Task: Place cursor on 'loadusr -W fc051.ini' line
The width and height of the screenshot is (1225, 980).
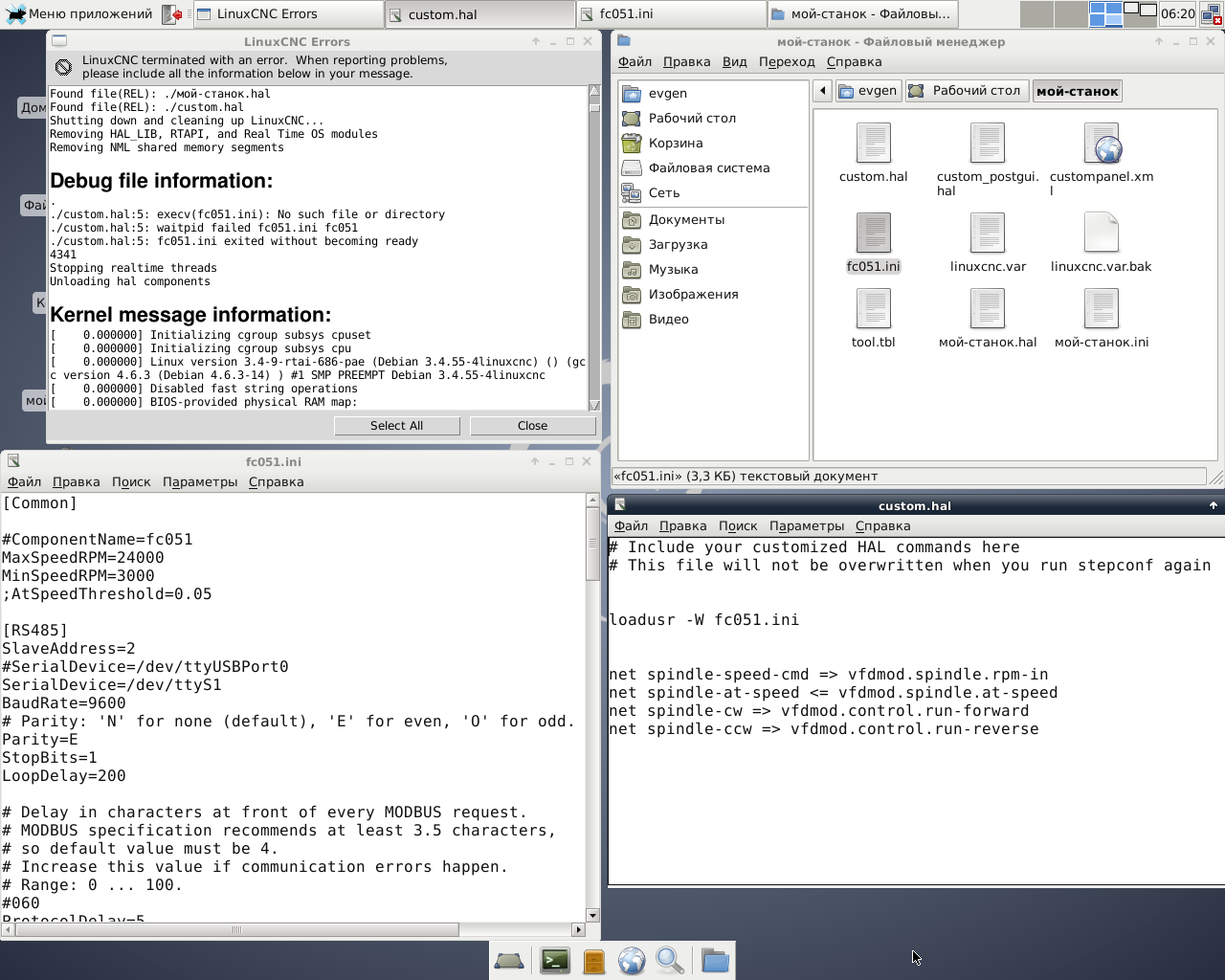Action: [x=704, y=620]
